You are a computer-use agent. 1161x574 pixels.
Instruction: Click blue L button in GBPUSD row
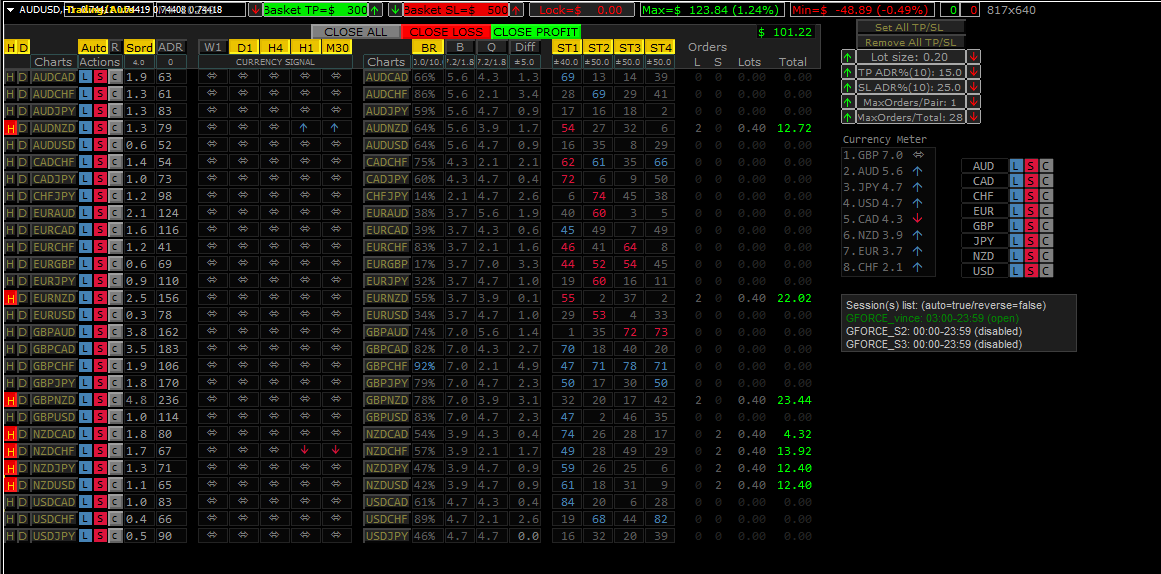85,417
